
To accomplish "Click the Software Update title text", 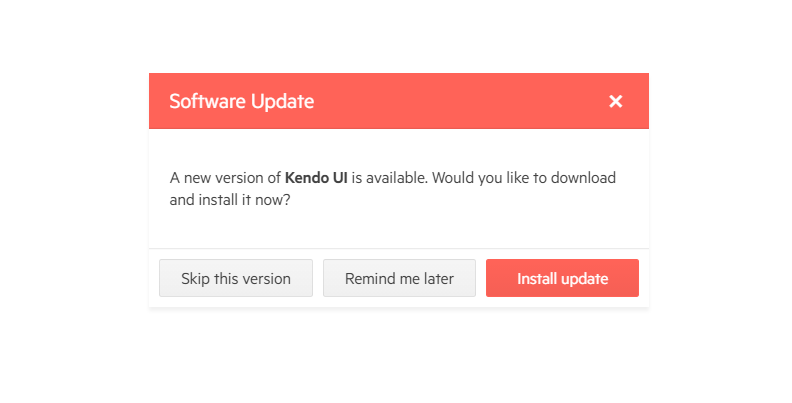I will (241, 101).
